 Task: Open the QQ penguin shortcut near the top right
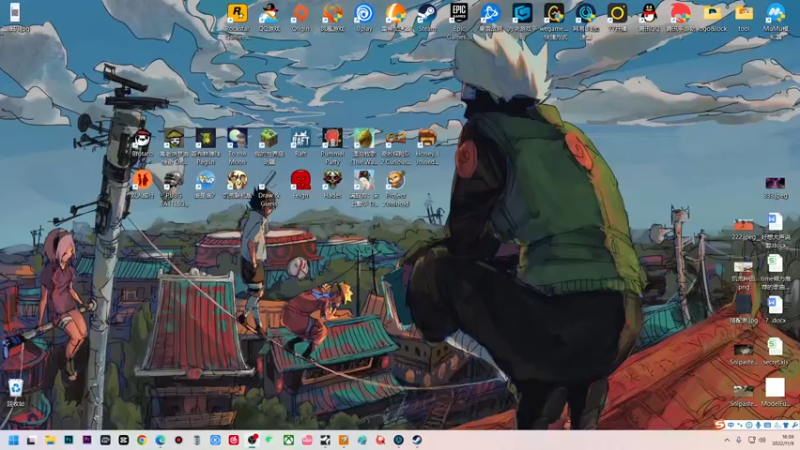click(648, 14)
